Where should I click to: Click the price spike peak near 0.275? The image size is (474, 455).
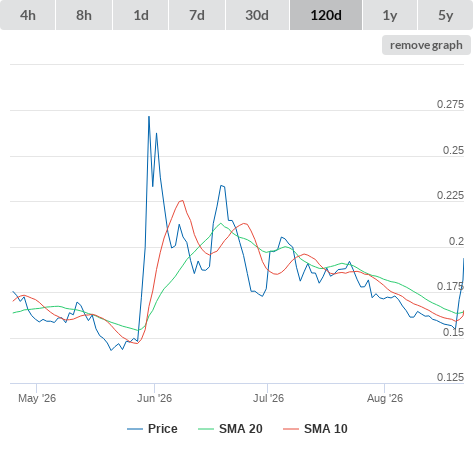click(x=149, y=117)
